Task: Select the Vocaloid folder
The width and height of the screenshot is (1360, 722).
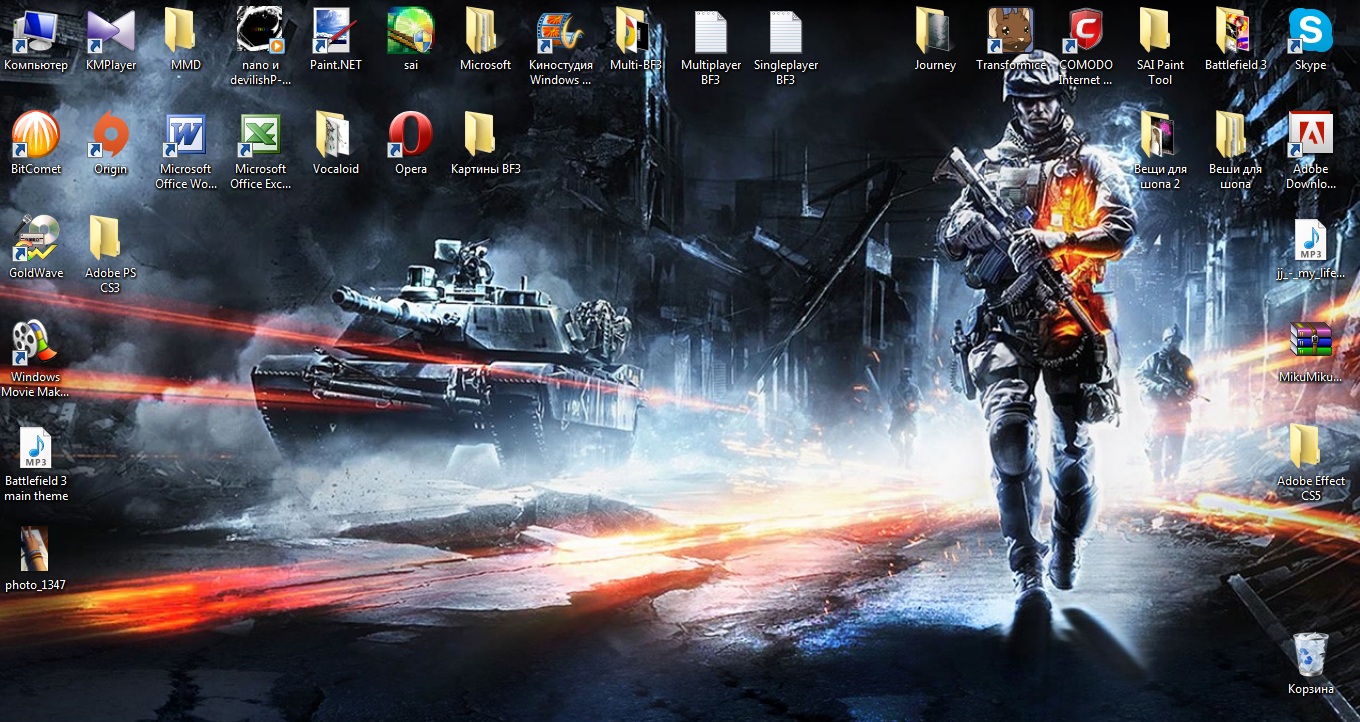Action: coord(335,135)
